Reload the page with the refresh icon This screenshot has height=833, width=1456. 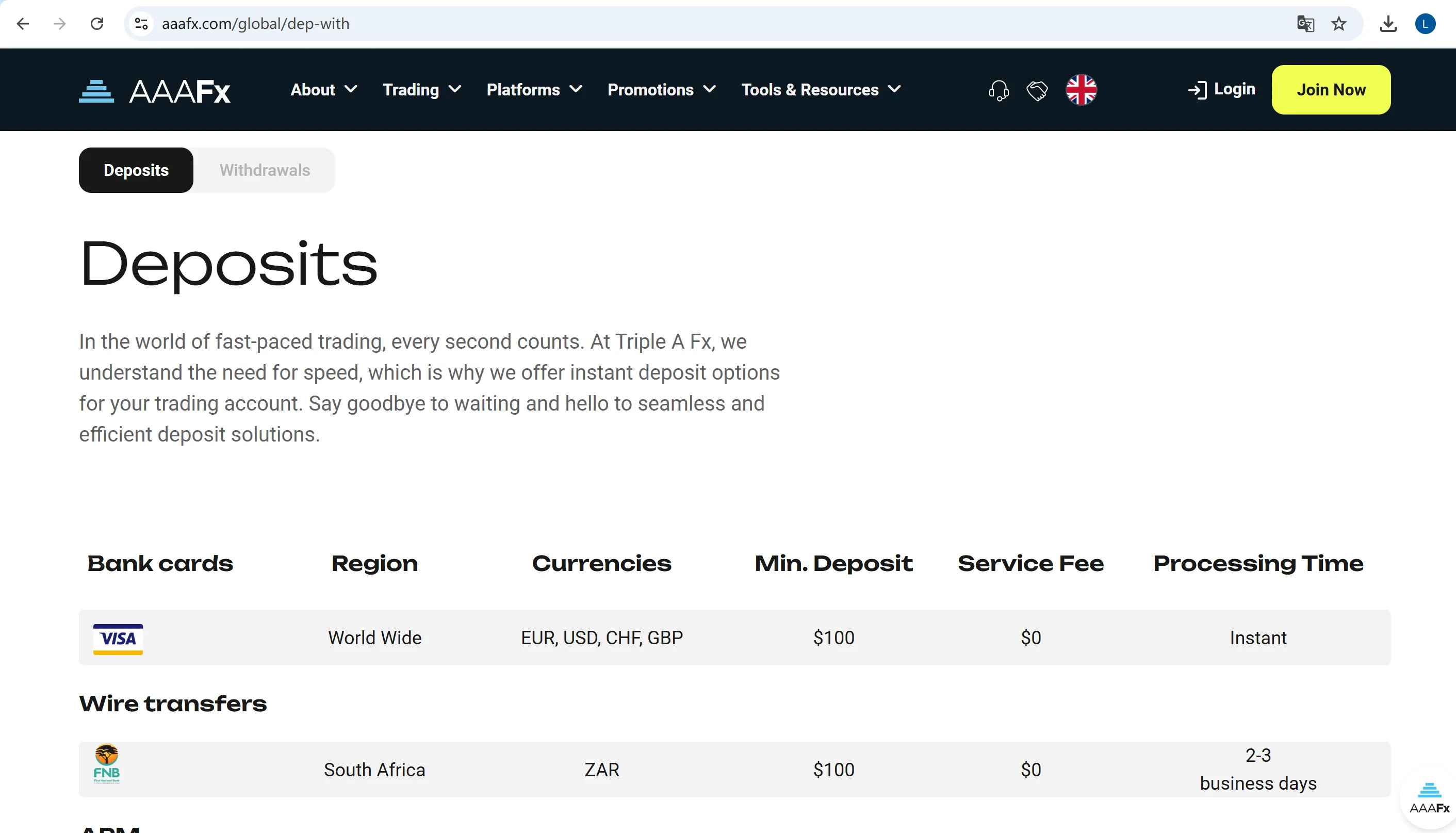tap(97, 23)
